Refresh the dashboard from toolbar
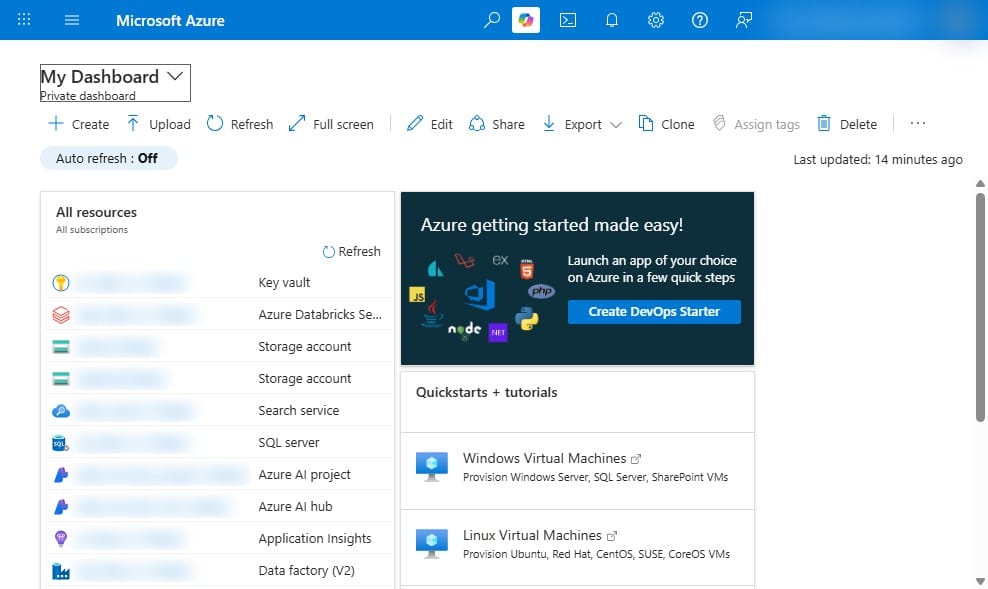 tap(240, 124)
